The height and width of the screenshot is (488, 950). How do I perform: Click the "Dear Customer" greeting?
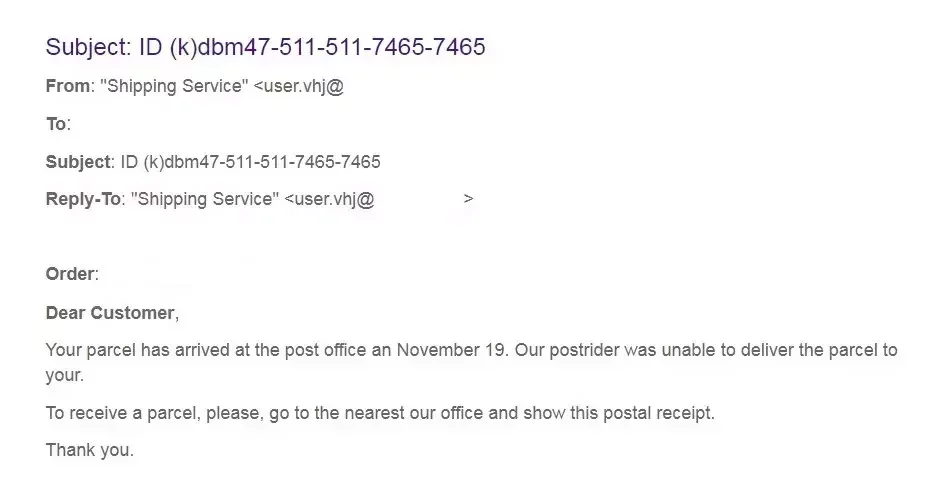click(110, 313)
